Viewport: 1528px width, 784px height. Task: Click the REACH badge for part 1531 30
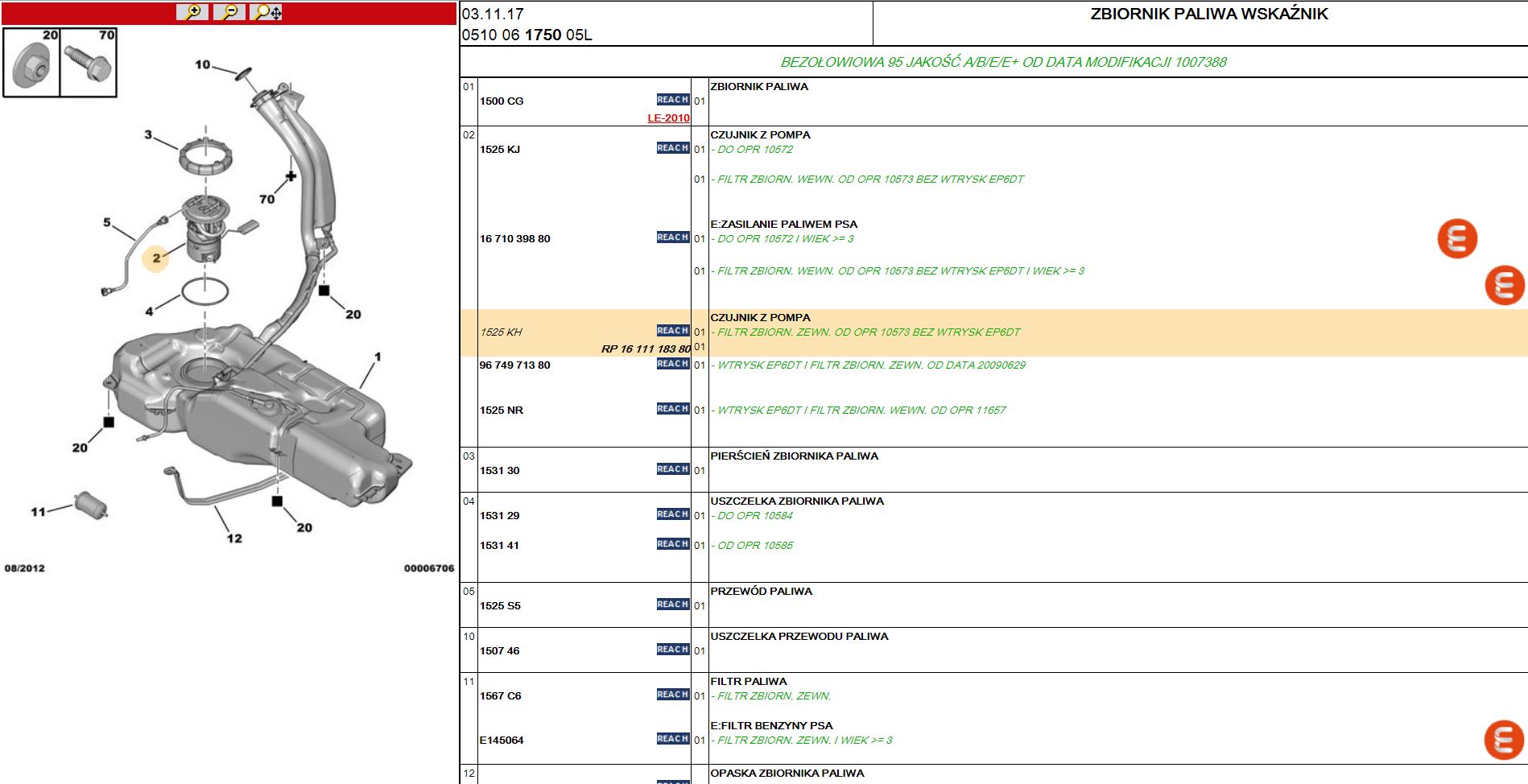(x=673, y=469)
